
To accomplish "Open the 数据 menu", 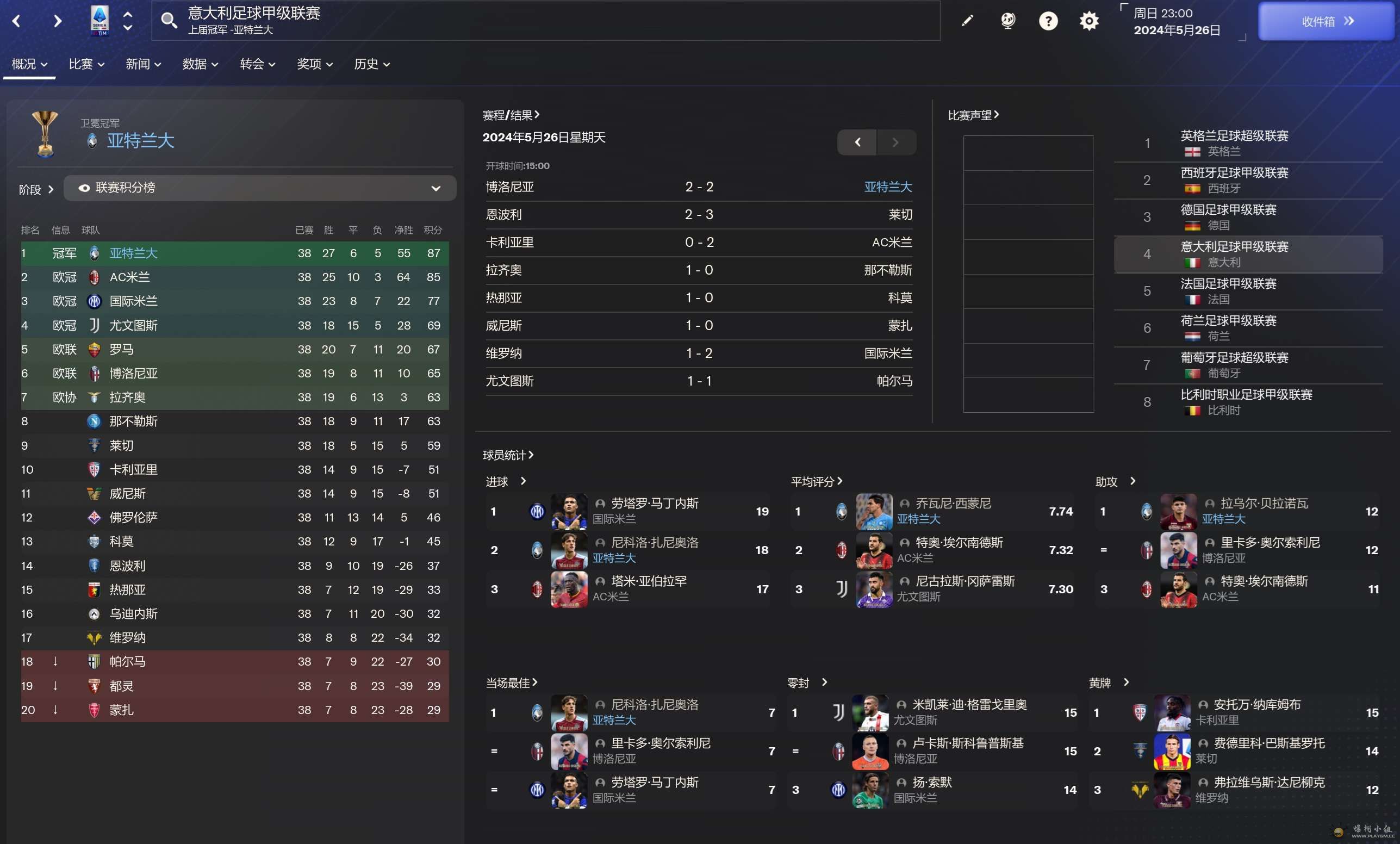I will 200,64.
